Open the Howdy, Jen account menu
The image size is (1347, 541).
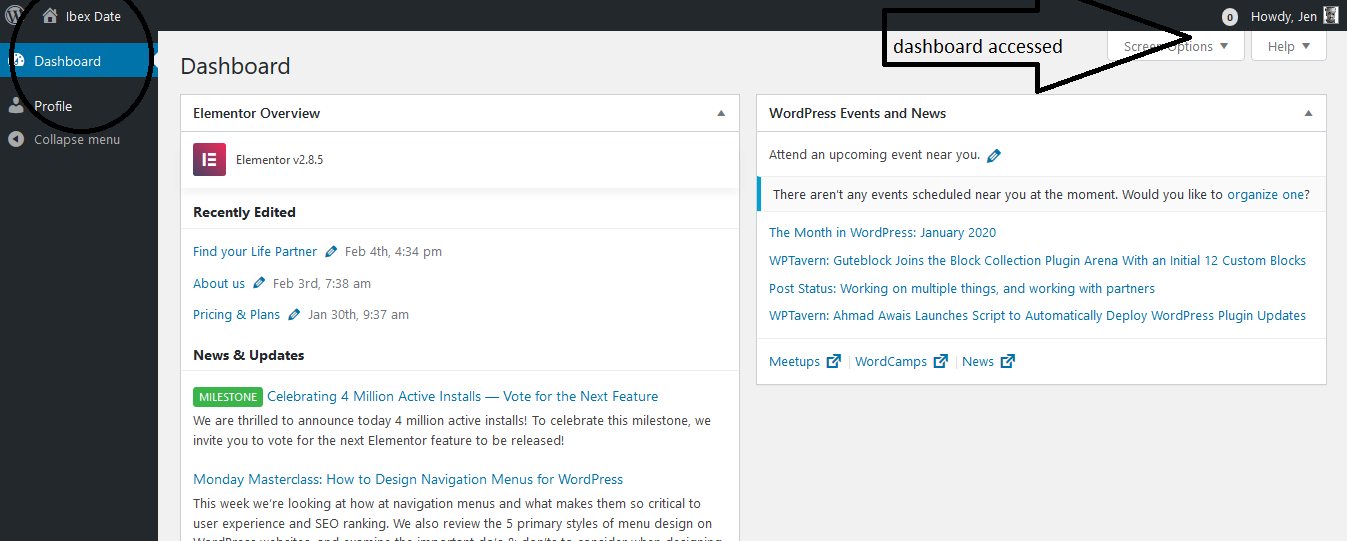[1294, 16]
